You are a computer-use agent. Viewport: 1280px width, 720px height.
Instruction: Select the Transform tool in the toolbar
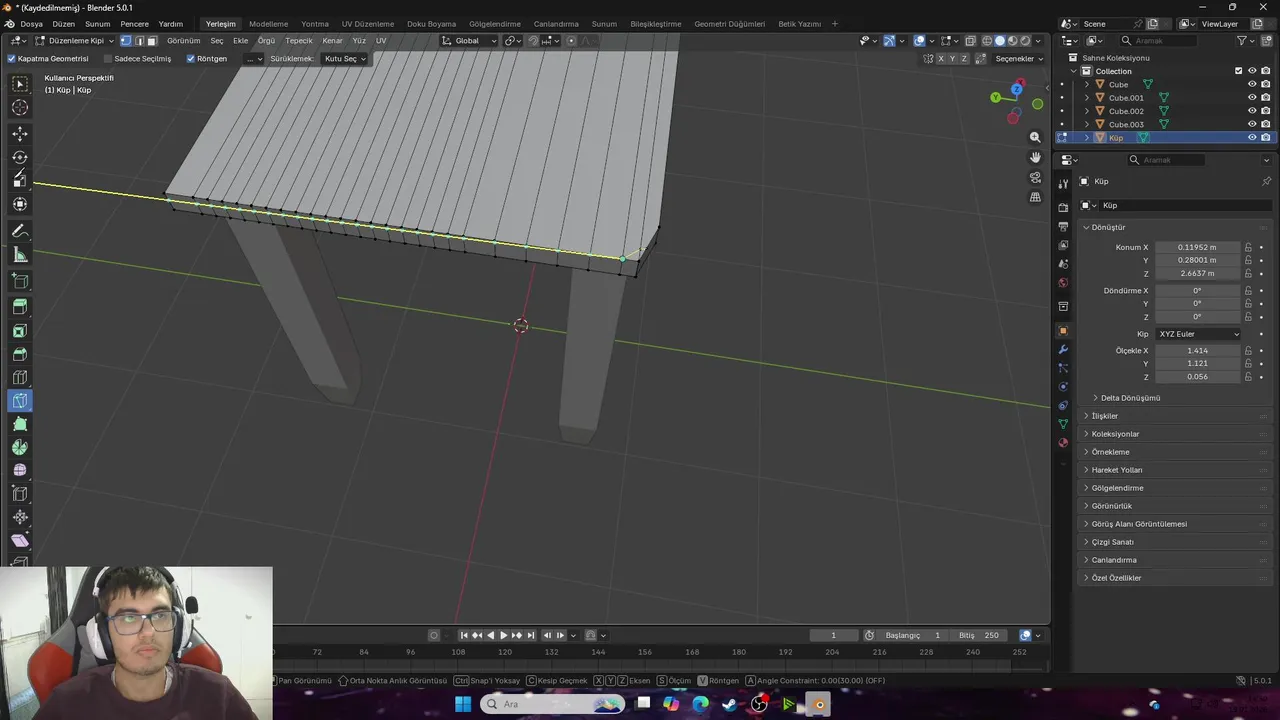coord(20,204)
